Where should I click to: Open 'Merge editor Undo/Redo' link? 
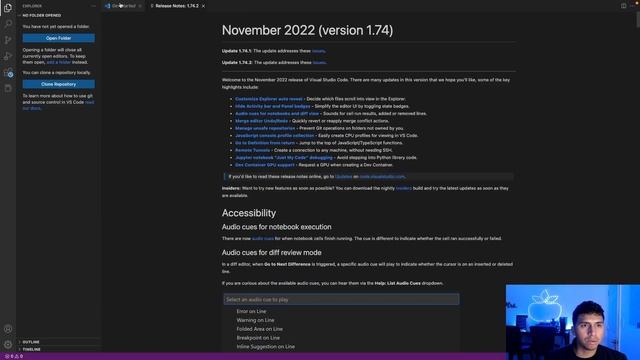pyautogui.click(x=261, y=121)
